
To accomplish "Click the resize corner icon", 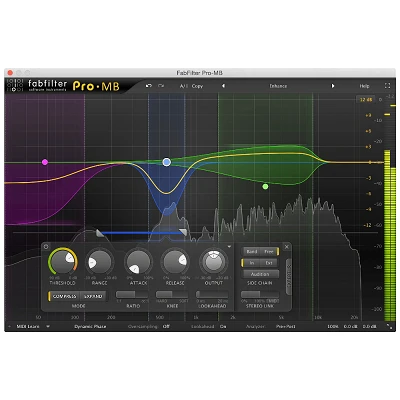I will coord(389,327).
